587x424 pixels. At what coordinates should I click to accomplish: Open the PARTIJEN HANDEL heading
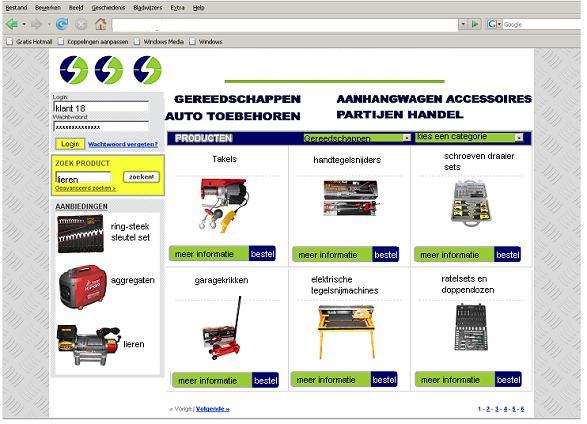(x=400, y=114)
